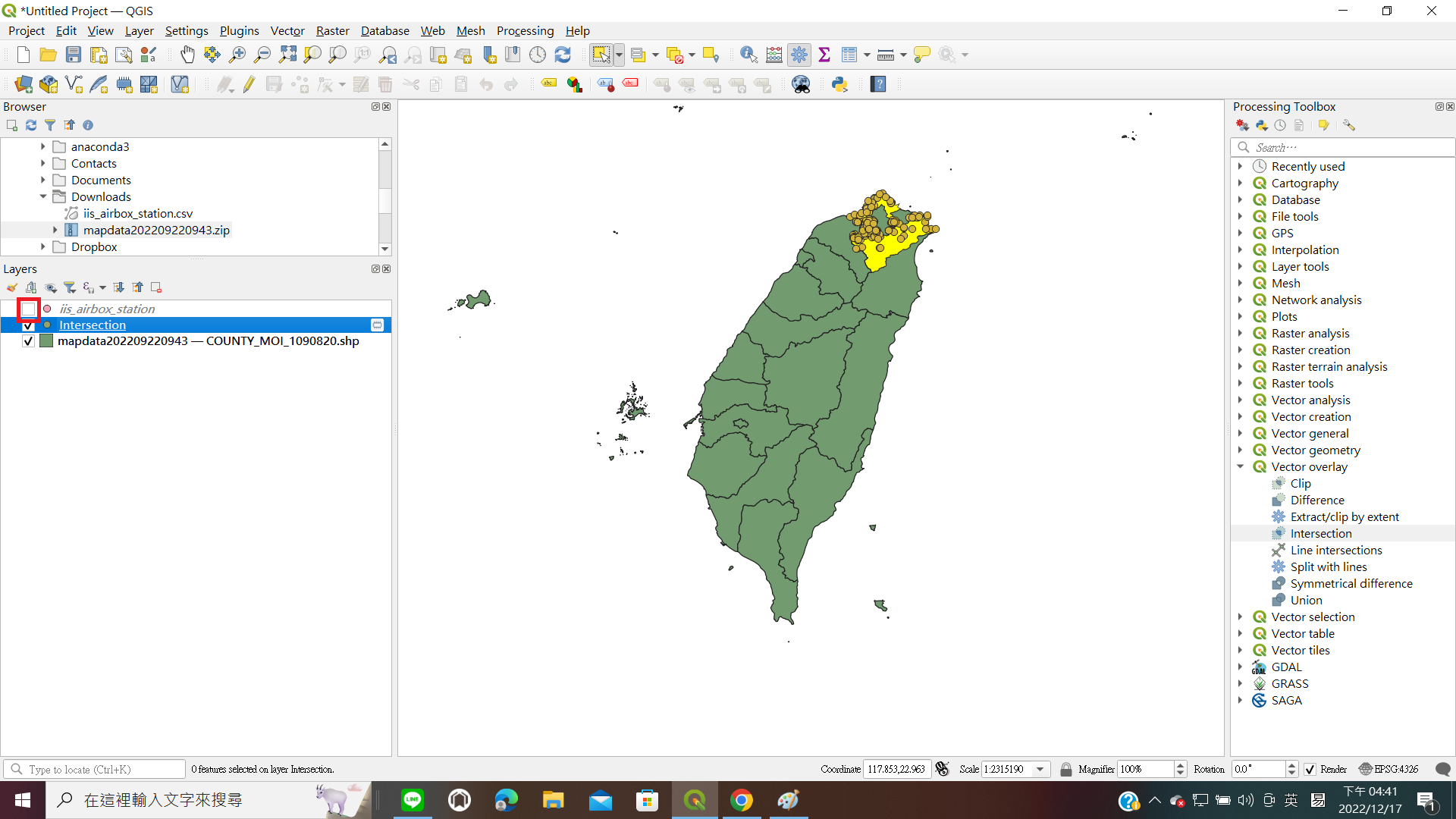Viewport: 1456px width, 819px height.
Task: Collapse the Vector overlay group
Action: [1241, 466]
